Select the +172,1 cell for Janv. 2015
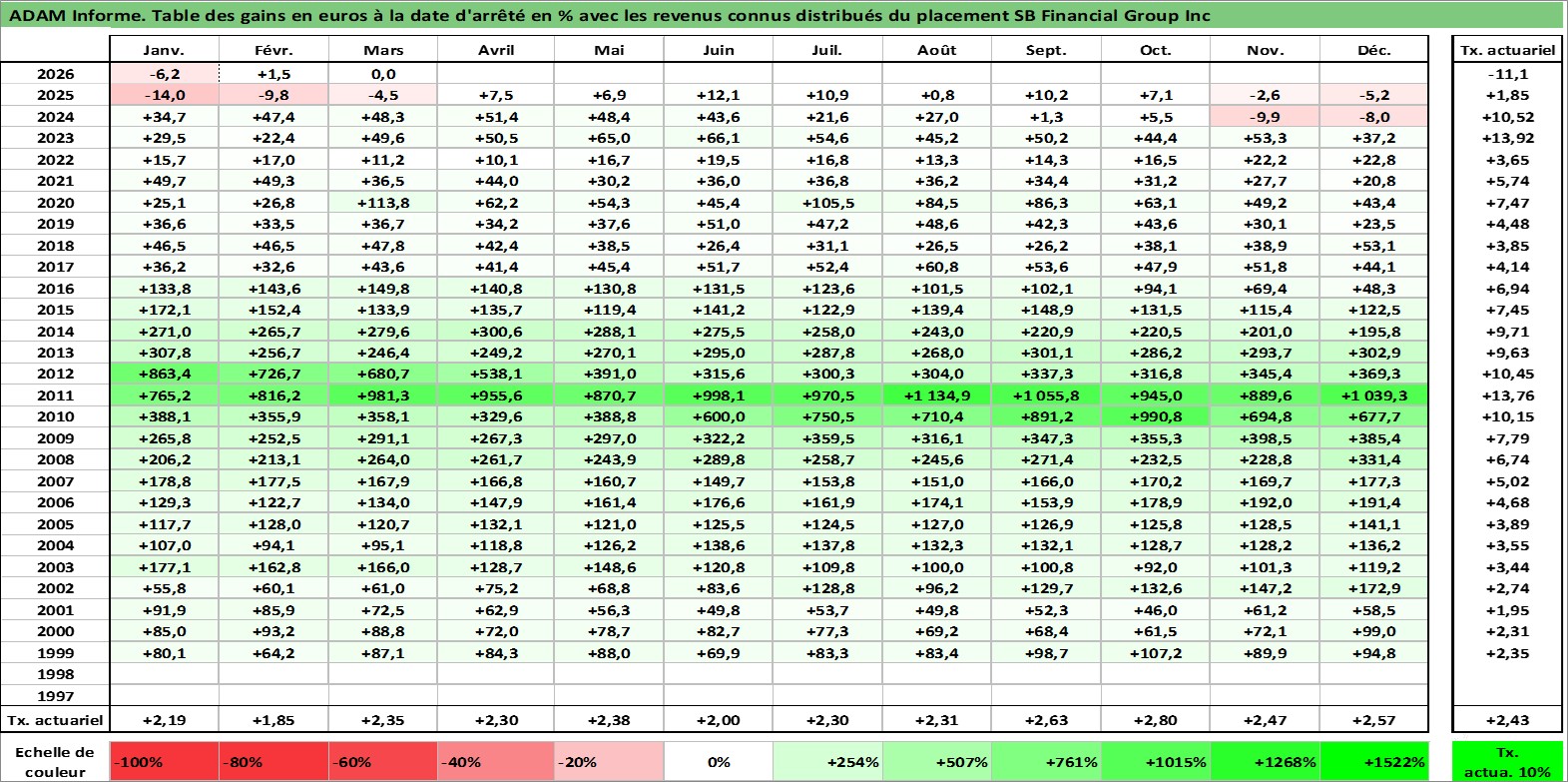This screenshot has width=1568, height=782. click(x=164, y=310)
